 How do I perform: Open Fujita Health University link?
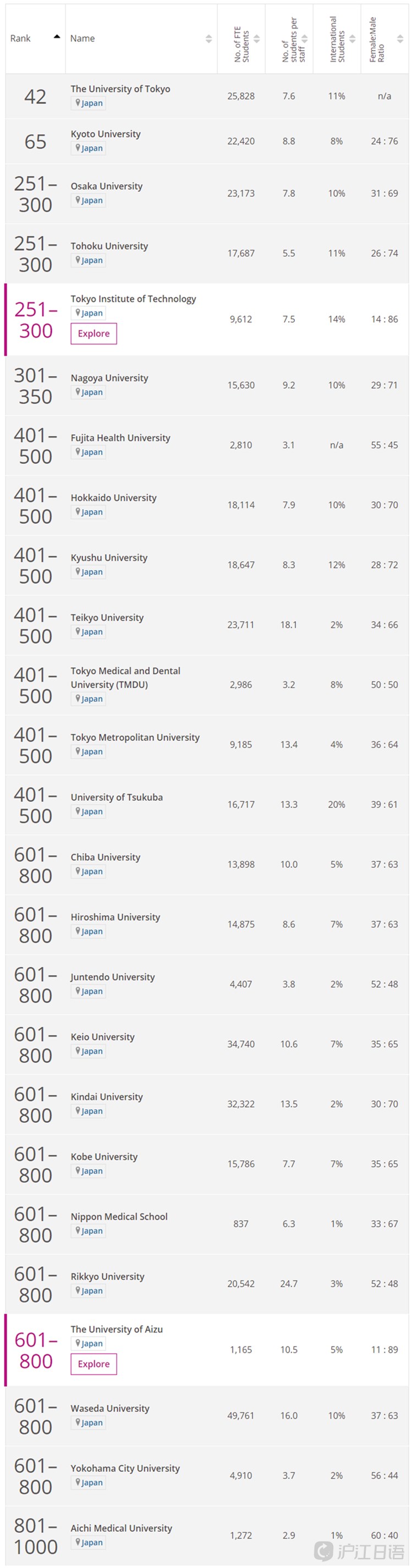point(120,437)
